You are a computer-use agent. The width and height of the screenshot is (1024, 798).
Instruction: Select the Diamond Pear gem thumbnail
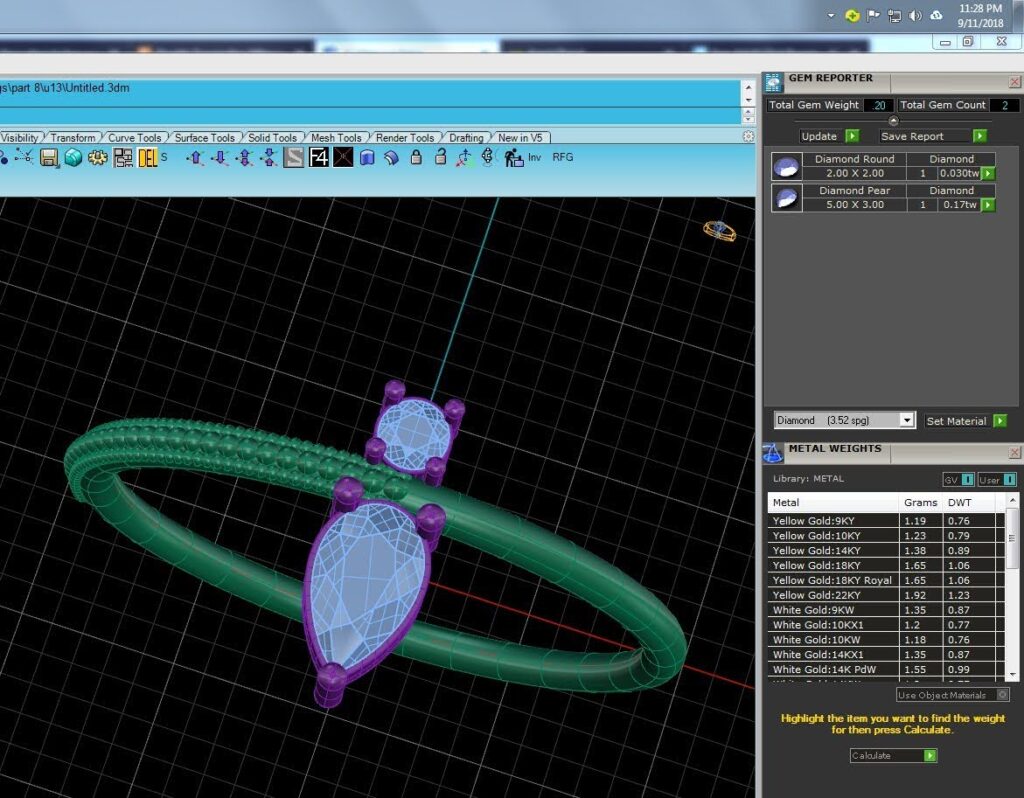pyautogui.click(x=786, y=197)
